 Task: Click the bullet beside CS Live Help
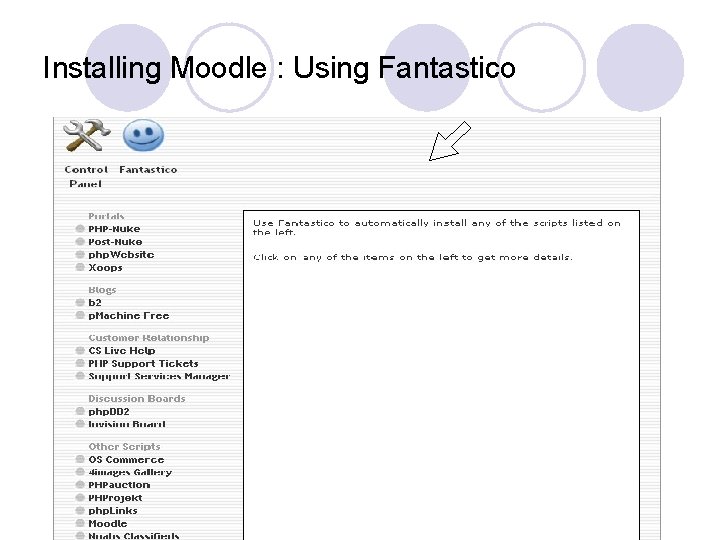[x=80, y=350]
